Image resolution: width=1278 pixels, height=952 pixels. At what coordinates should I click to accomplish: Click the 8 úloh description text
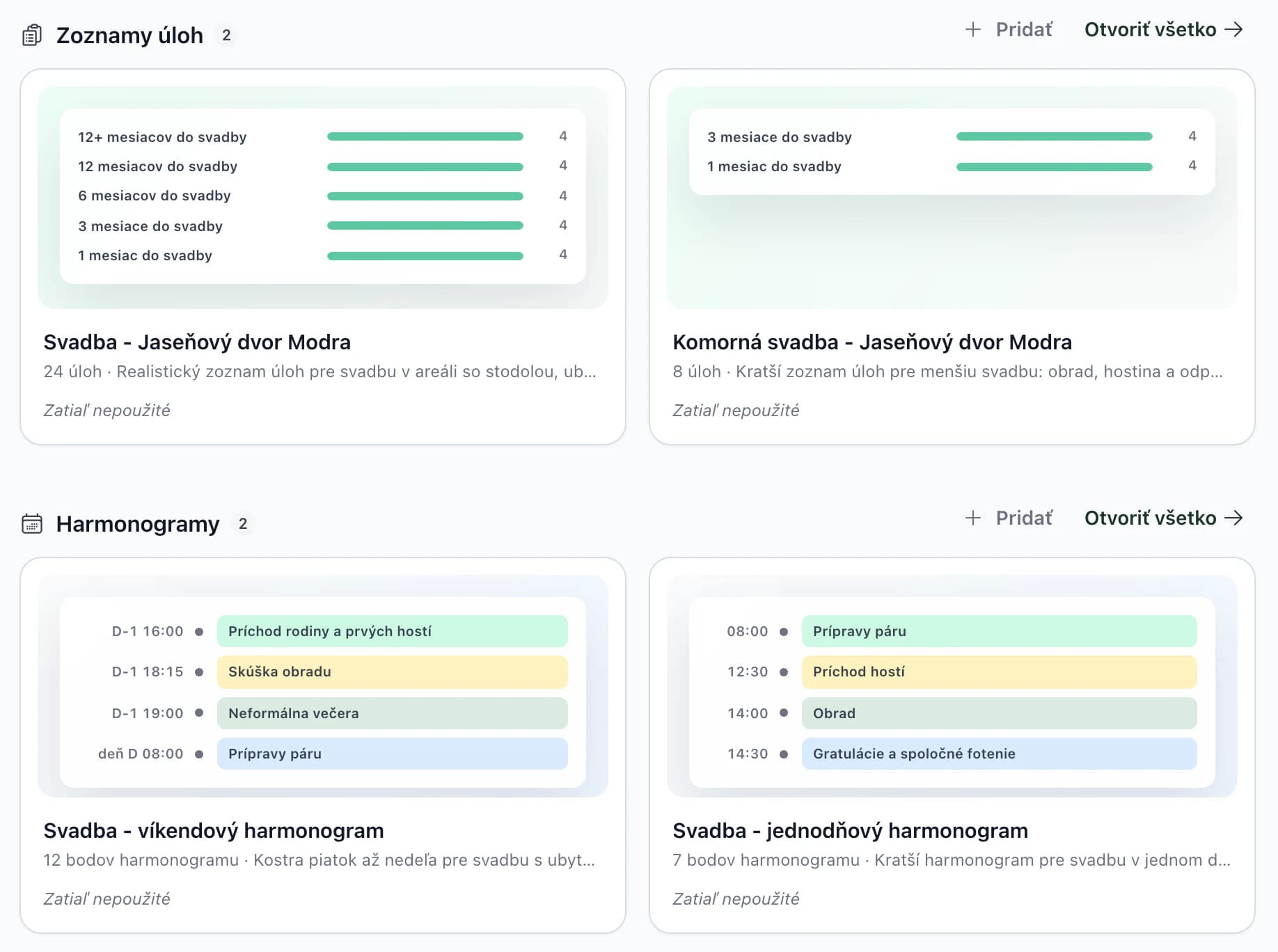[x=947, y=372]
